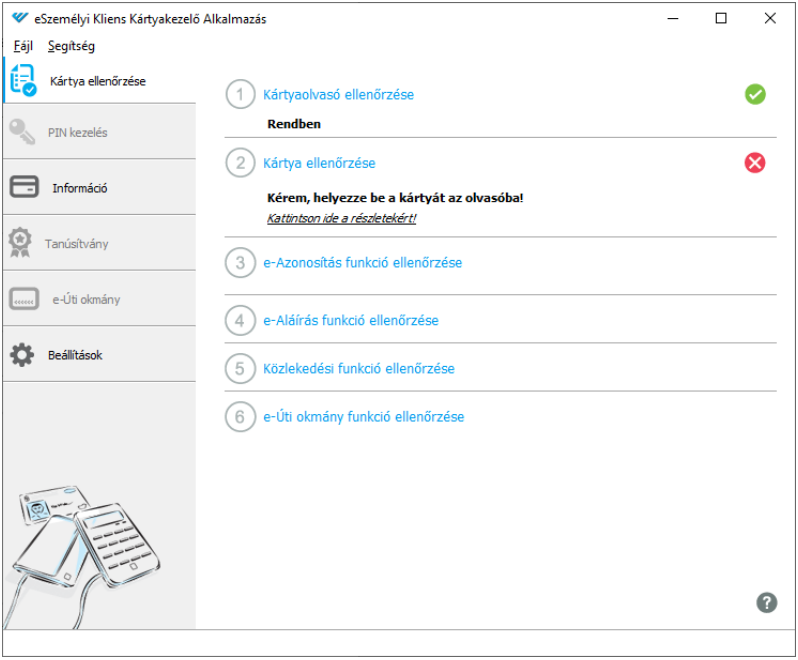The width and height of the screenshot is (798, 660).
Task: Open the Beállítások gear icon
Action: [22, 355]
